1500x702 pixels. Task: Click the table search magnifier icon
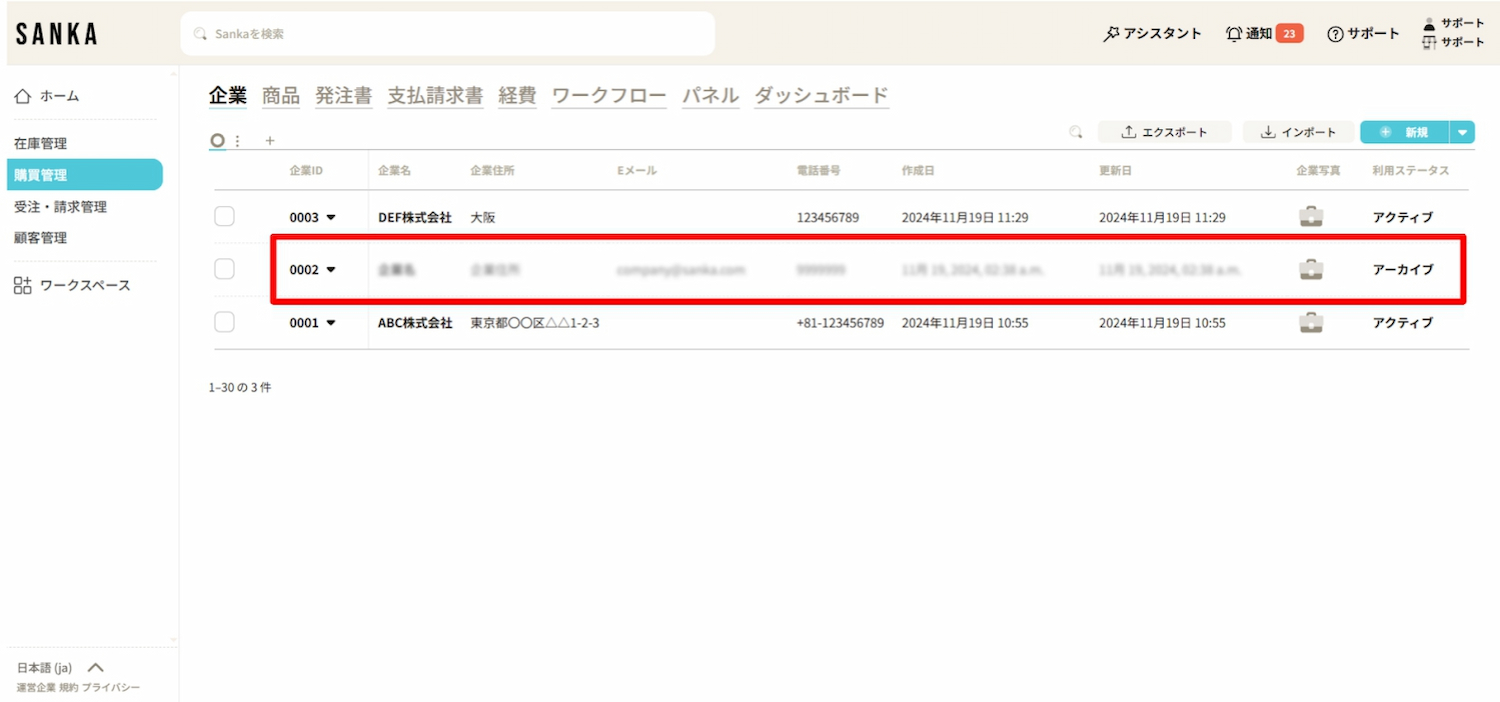pos(1076,132)
